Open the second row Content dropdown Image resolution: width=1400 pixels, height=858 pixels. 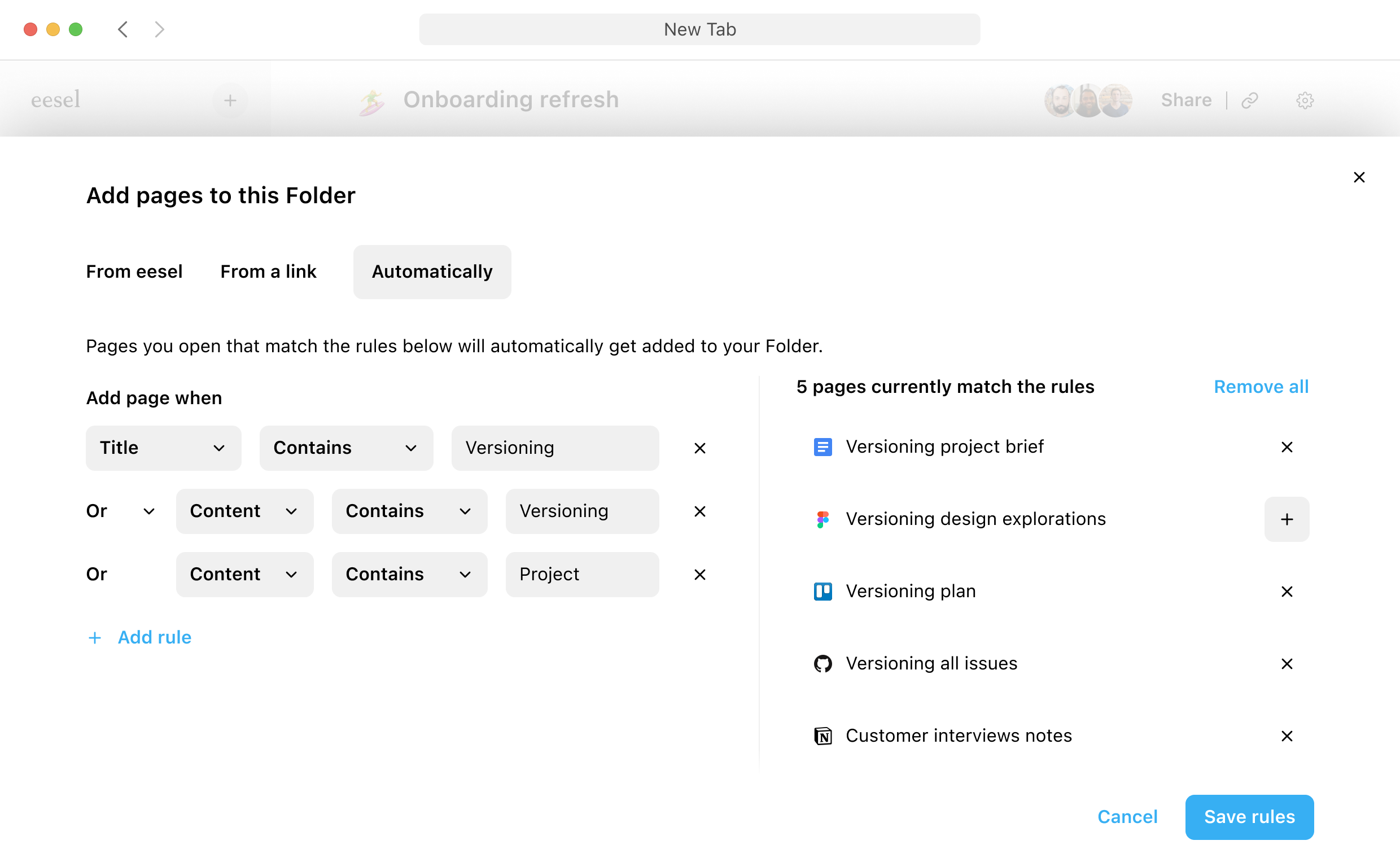point(244,511)
